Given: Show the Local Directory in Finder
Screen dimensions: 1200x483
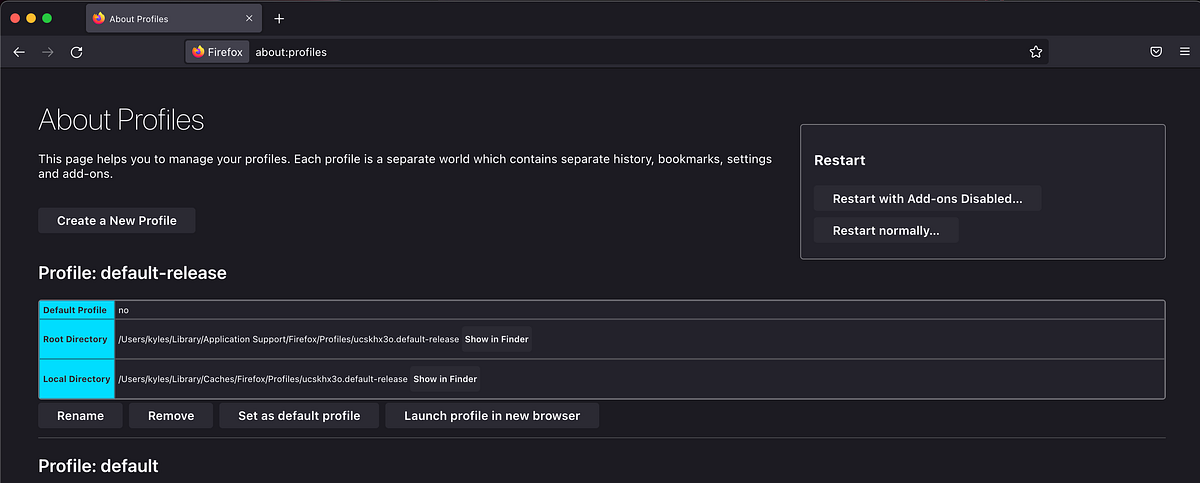Looking at the screenshot, I should pyautogui.click(x=445, y=379).
